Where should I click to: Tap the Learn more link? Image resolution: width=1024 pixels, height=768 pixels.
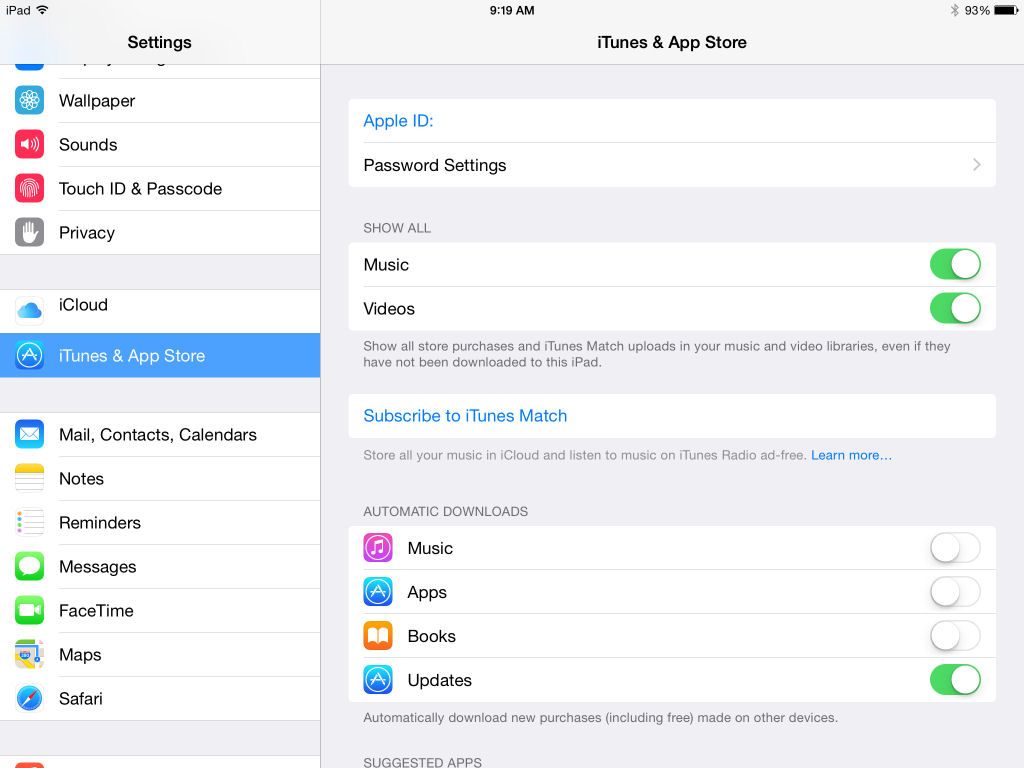point(851,455)
